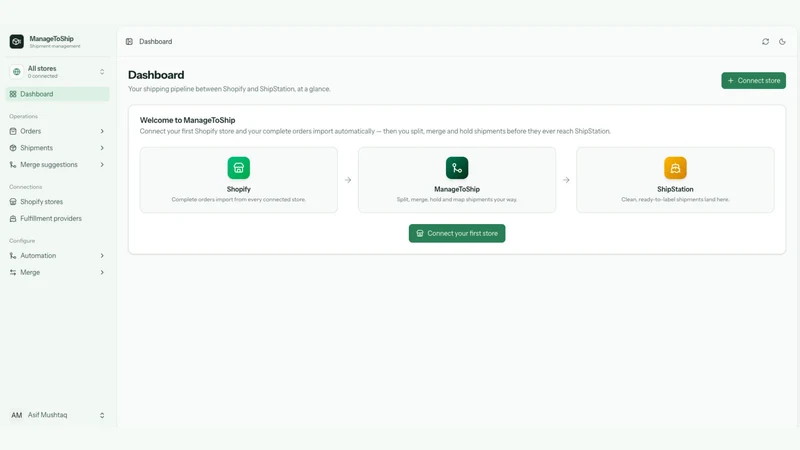The height and width of the screenshot is (450, 800).
Task: Click 'Split, merge, hold and map shipments' text
Action: [457, 199]
